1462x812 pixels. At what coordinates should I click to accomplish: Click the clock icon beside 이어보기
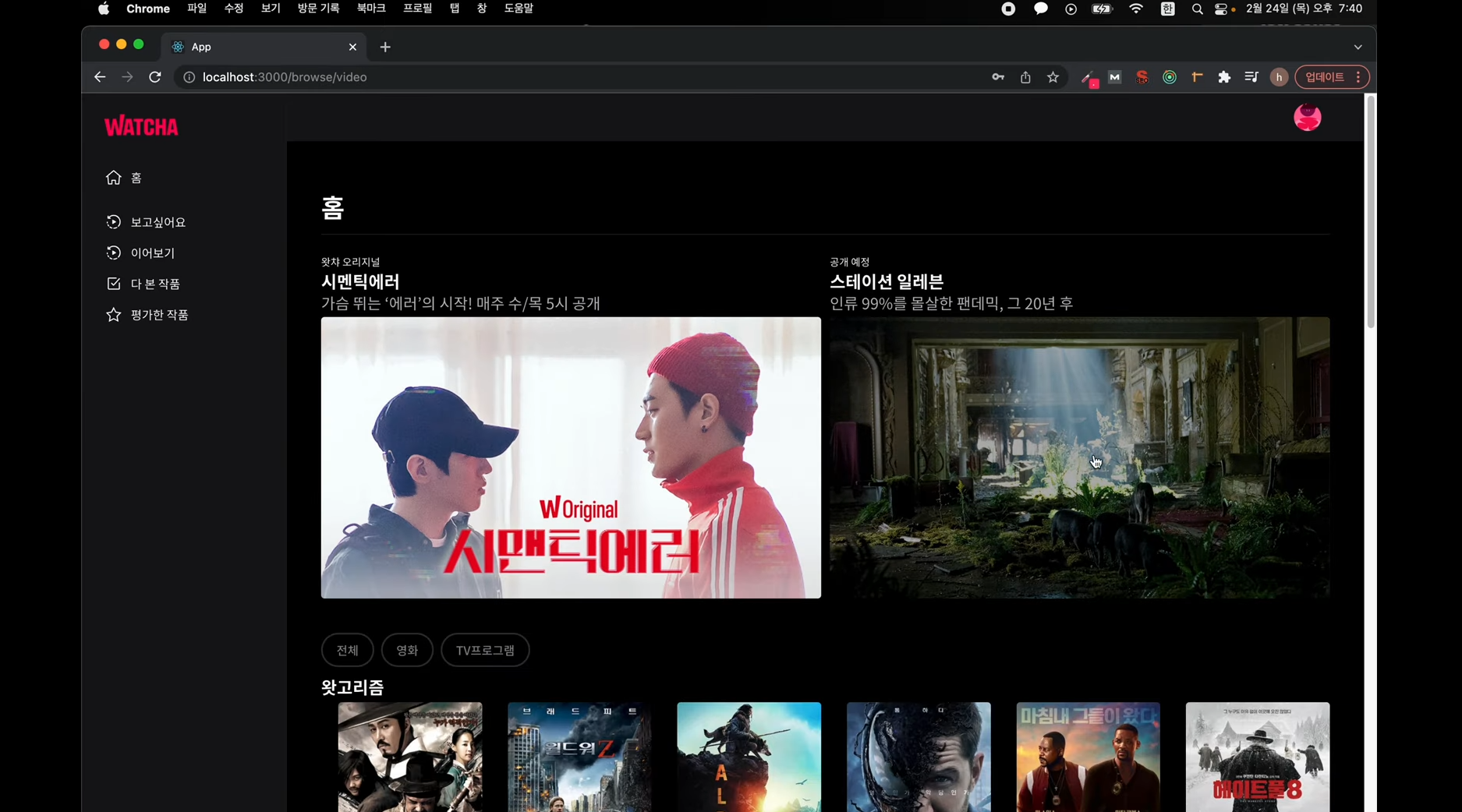(x=114, y=252)
